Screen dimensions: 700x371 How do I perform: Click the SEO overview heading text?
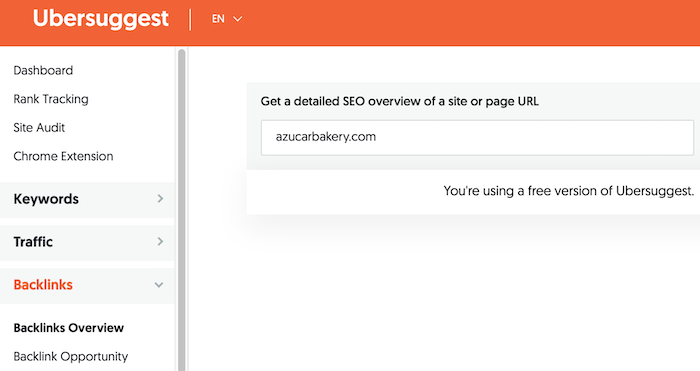click(400, 101)
